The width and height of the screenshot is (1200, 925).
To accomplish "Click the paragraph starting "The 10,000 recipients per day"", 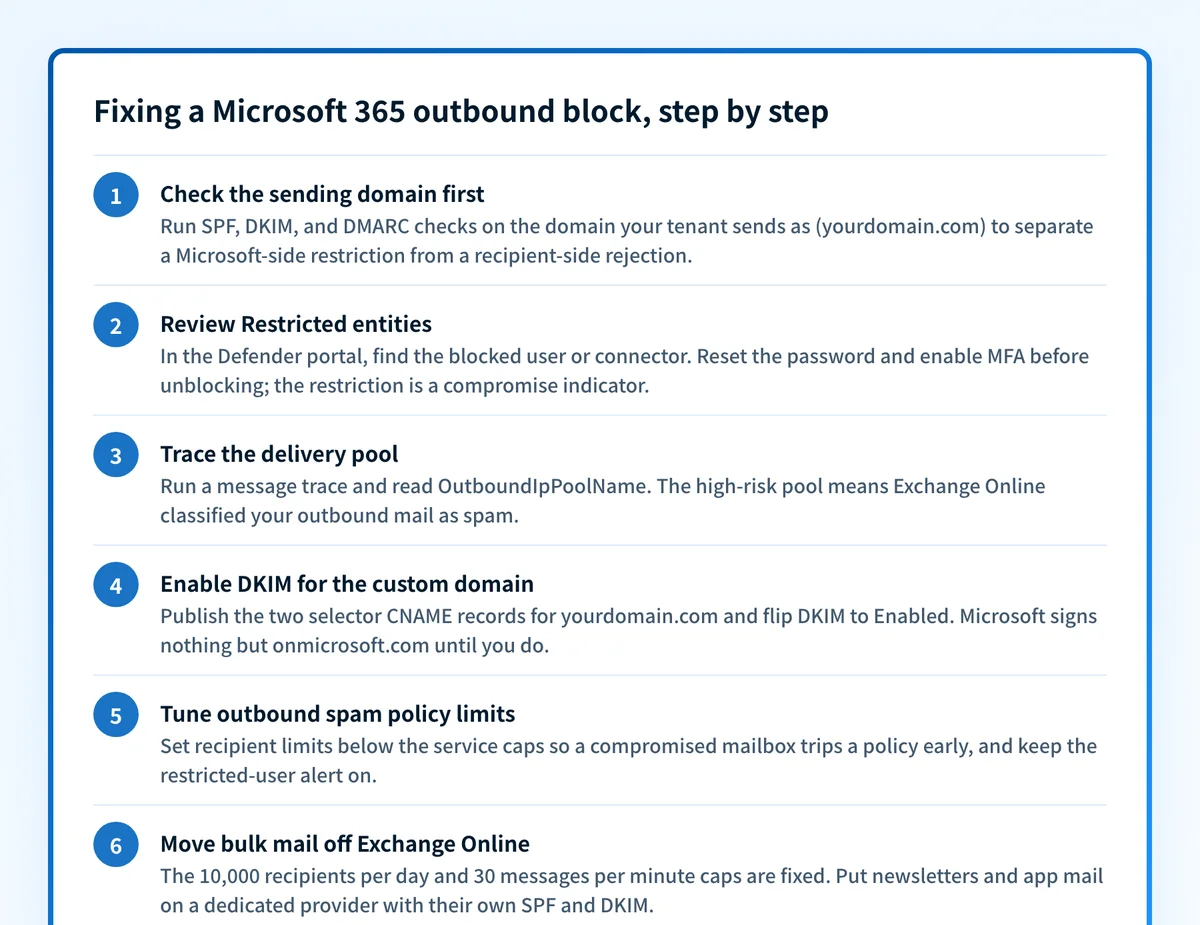I will (632, 891).
